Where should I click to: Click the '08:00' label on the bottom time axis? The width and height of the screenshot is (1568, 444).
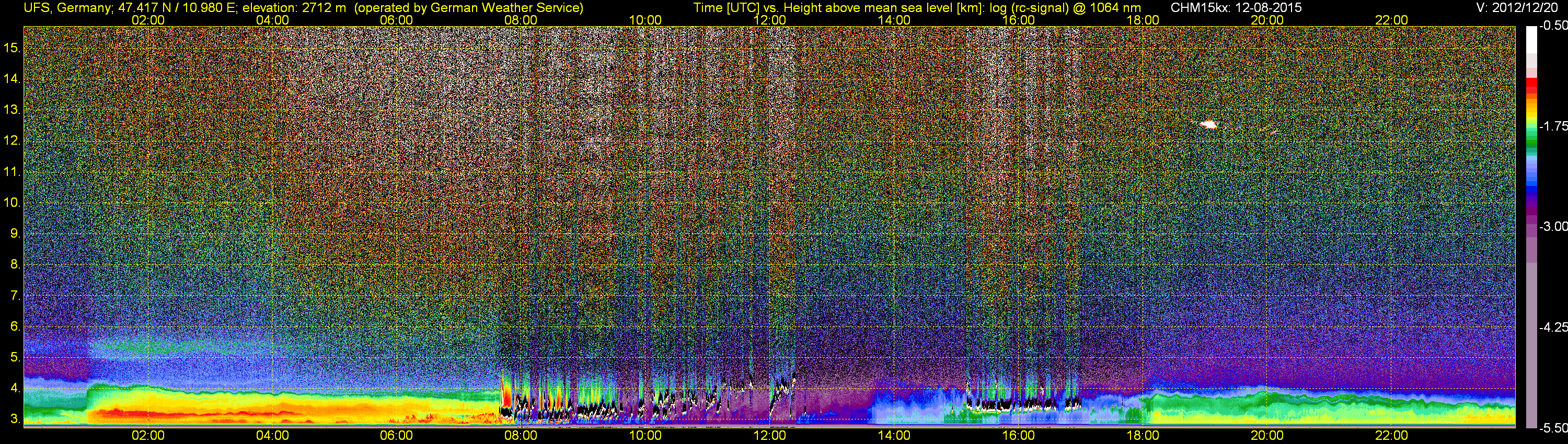521,436
